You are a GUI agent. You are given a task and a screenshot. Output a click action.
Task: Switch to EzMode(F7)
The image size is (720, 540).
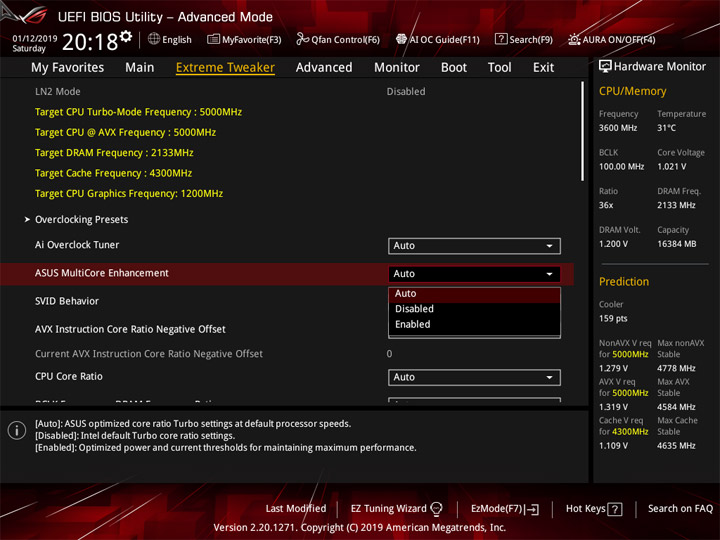pos(505,509)
